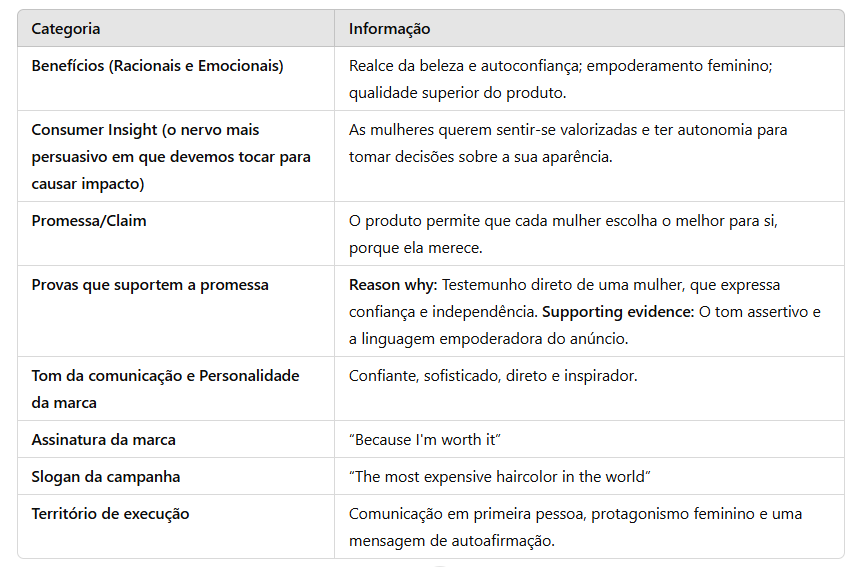Click the Categoria column header
Image resolution: width=861 pixels, height=567 pixels.
pos(66,29)
